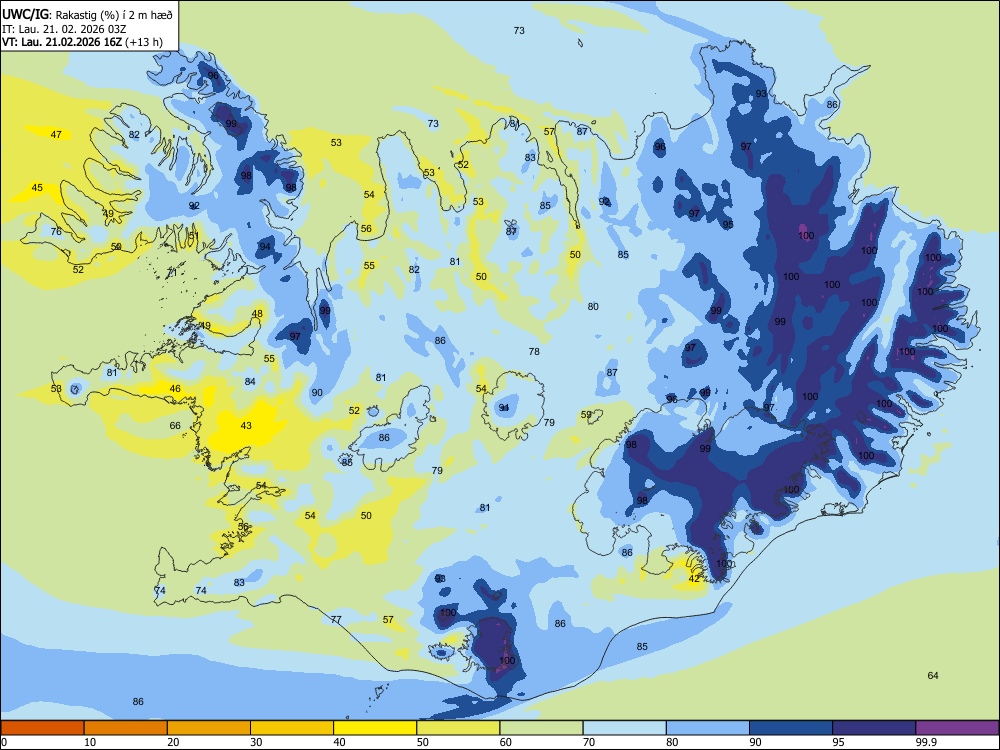Pick the purple legend swatch above 99.9
Image resolution: width=1000 pixels, height=750 pixels.
(x=957, y=728)
